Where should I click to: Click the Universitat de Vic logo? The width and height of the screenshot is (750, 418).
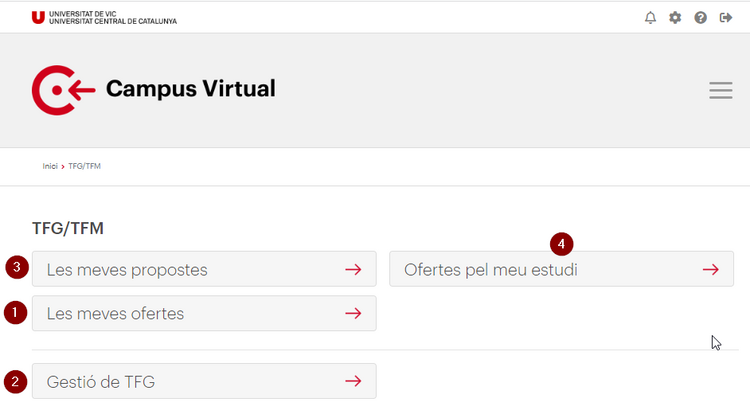point(104,18)
